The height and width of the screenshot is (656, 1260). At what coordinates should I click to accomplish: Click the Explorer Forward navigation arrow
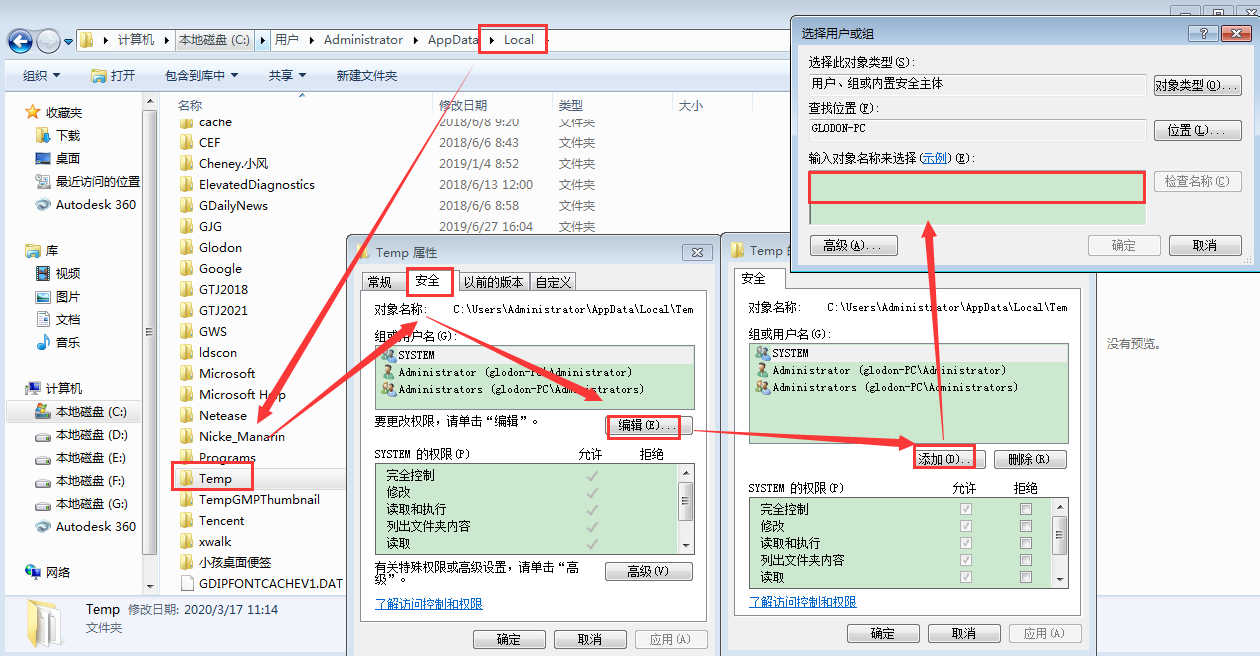coord(48,41)
